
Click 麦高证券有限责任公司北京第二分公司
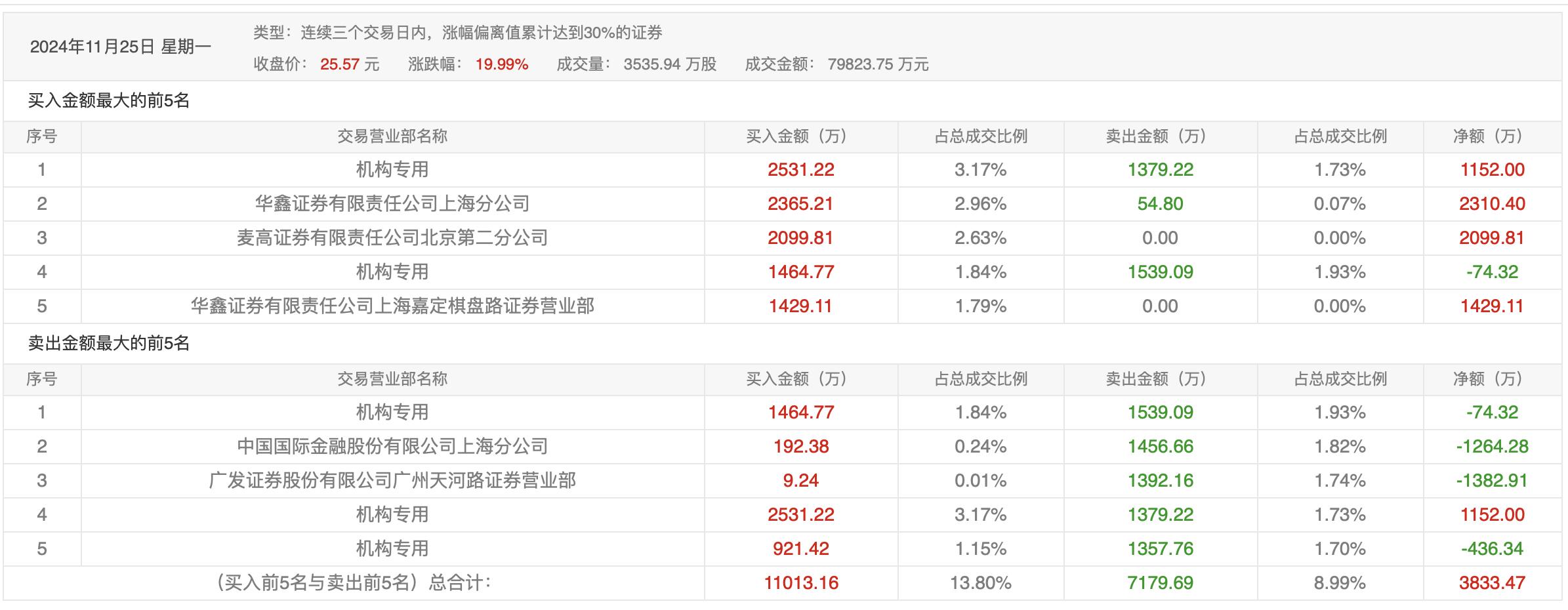392,238
